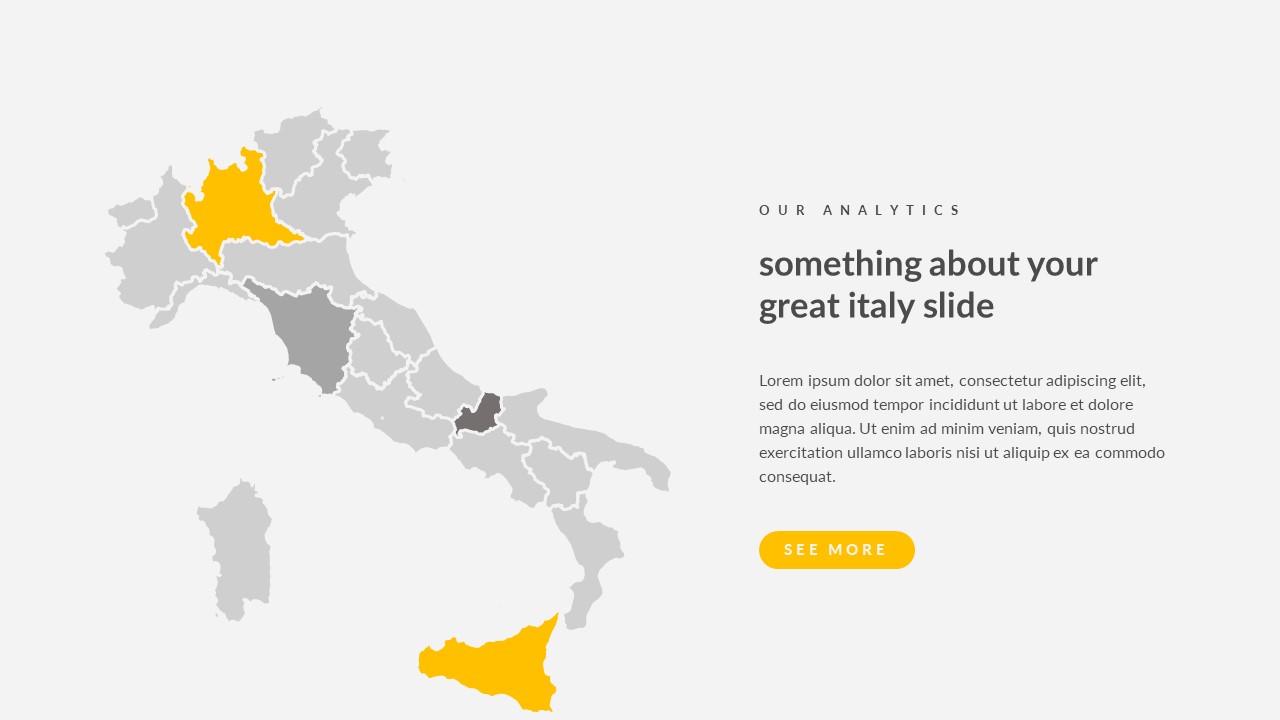
Task: Select the Friuli region in the far northeast
Action: coord(365,153)
